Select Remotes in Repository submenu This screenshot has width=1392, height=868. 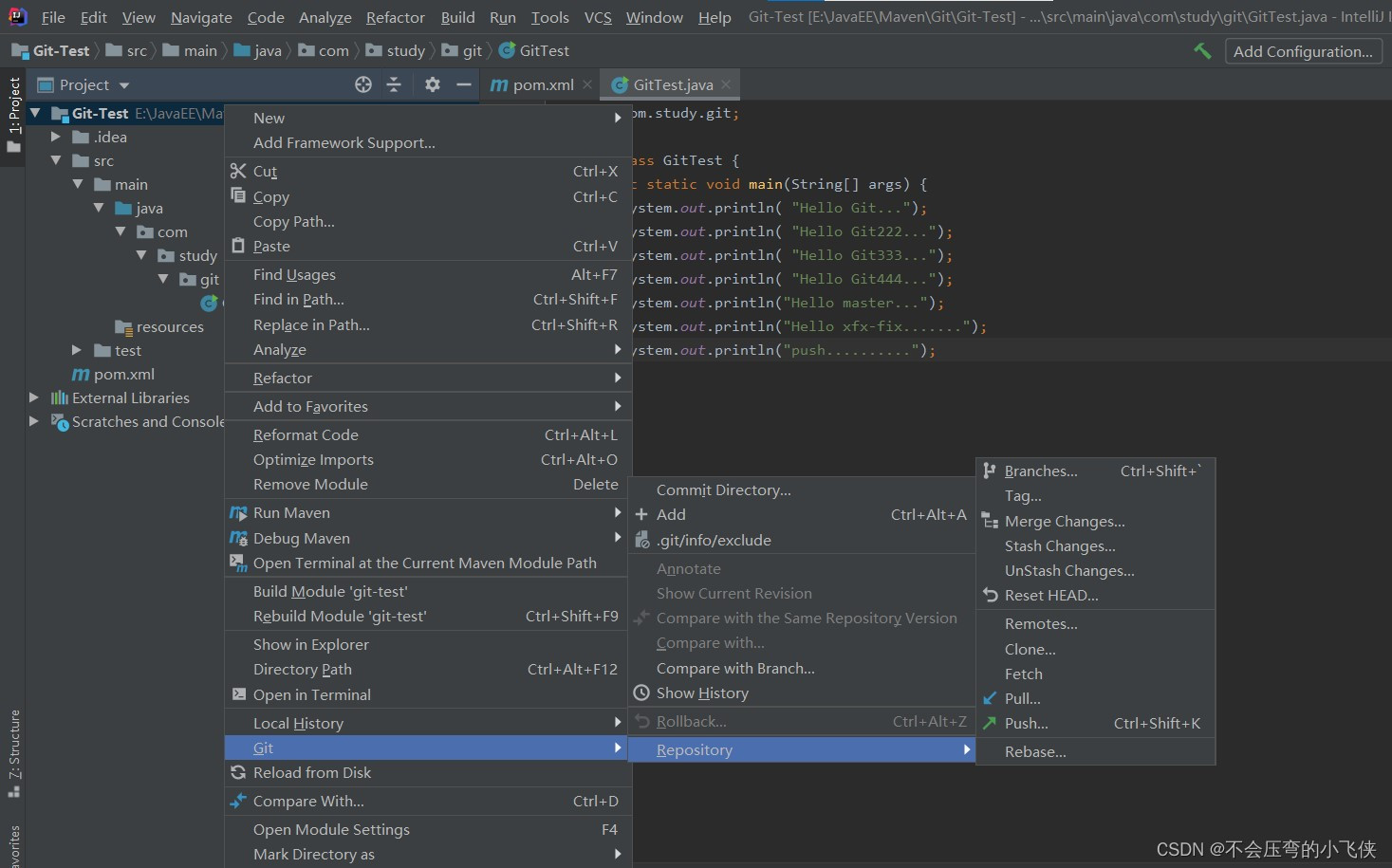1096,623
